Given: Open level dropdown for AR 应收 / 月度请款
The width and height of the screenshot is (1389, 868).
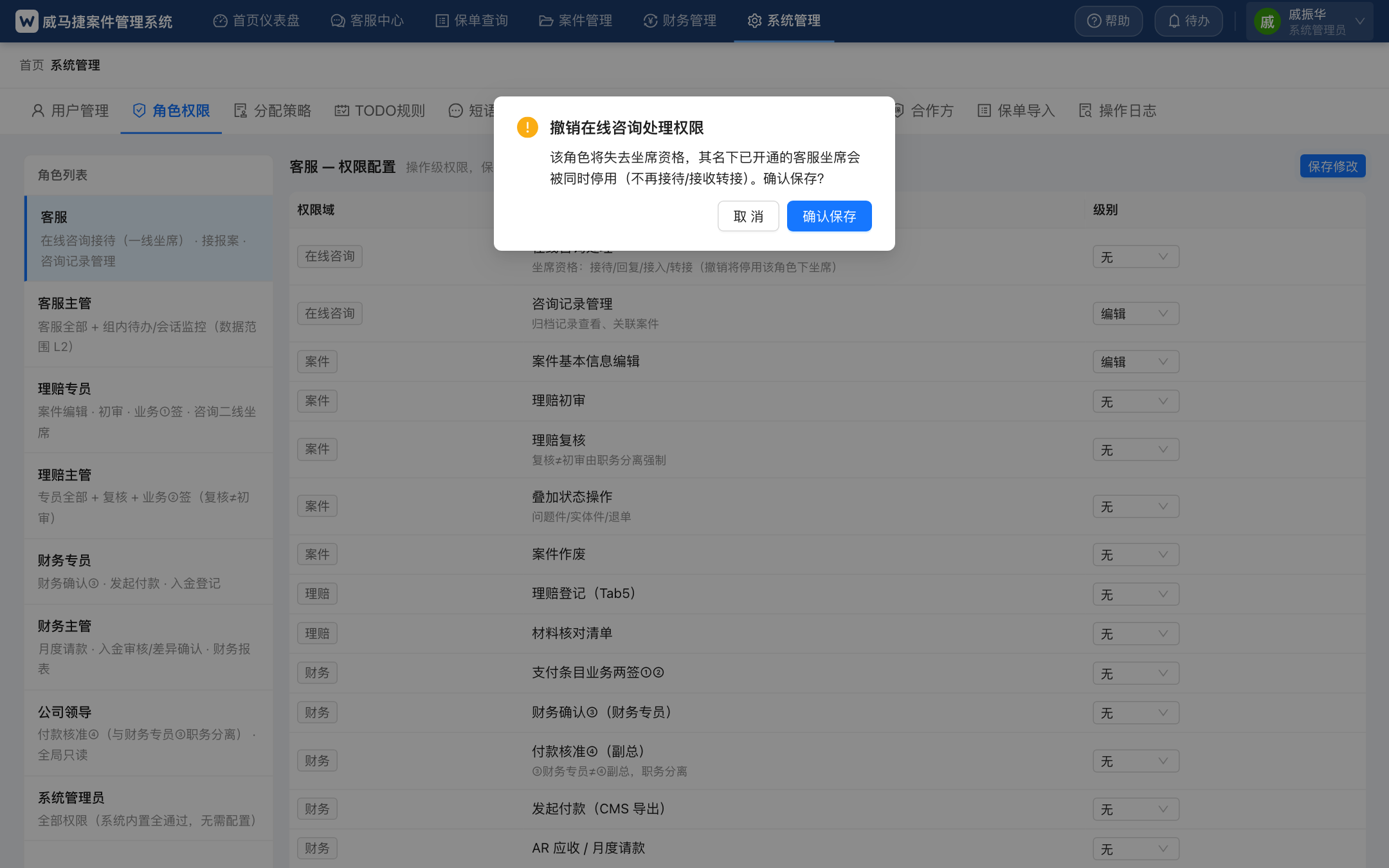Looking at the screenshot, I should (1136, 849).
